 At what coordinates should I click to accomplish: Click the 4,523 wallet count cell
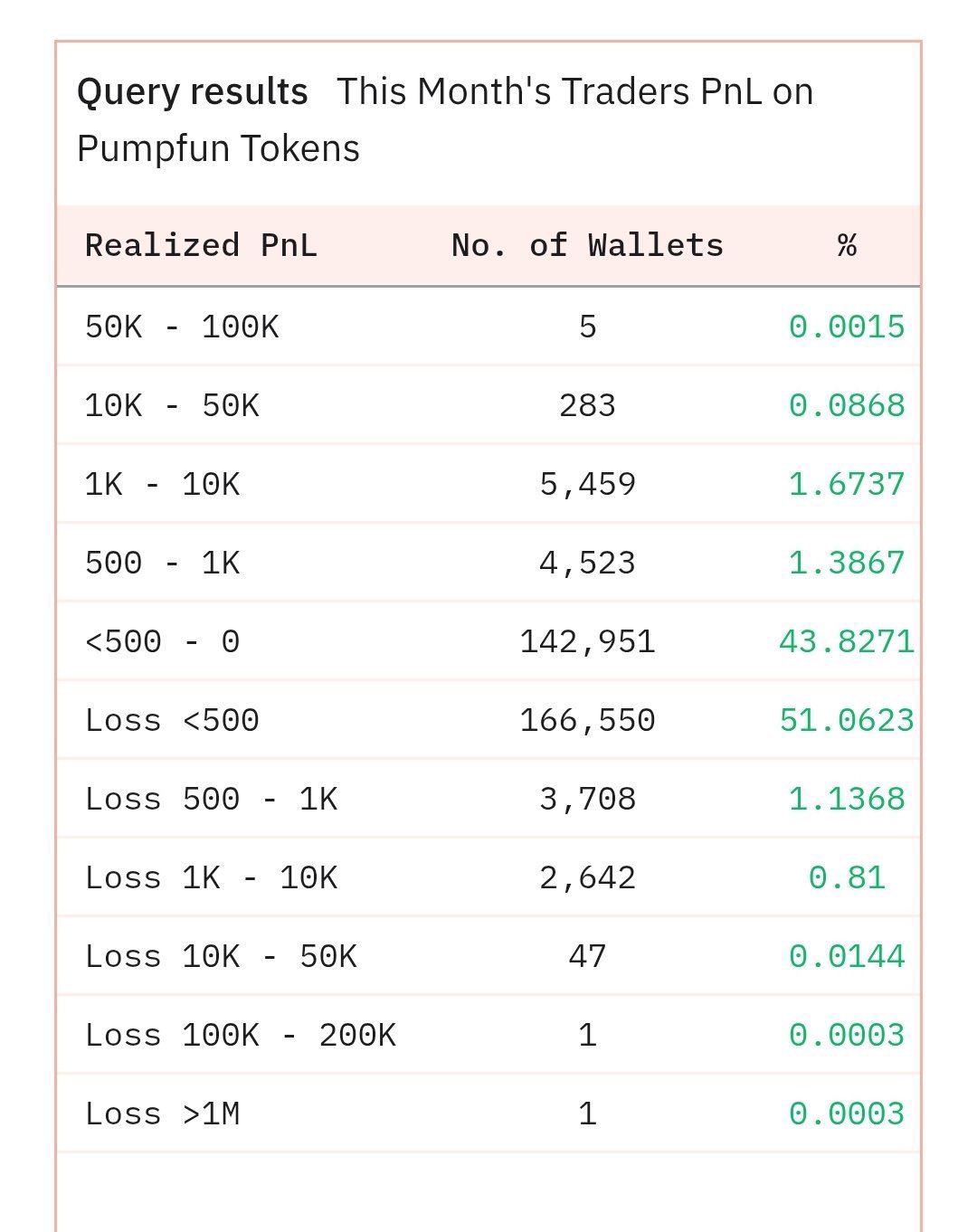[x=587, y=563]
